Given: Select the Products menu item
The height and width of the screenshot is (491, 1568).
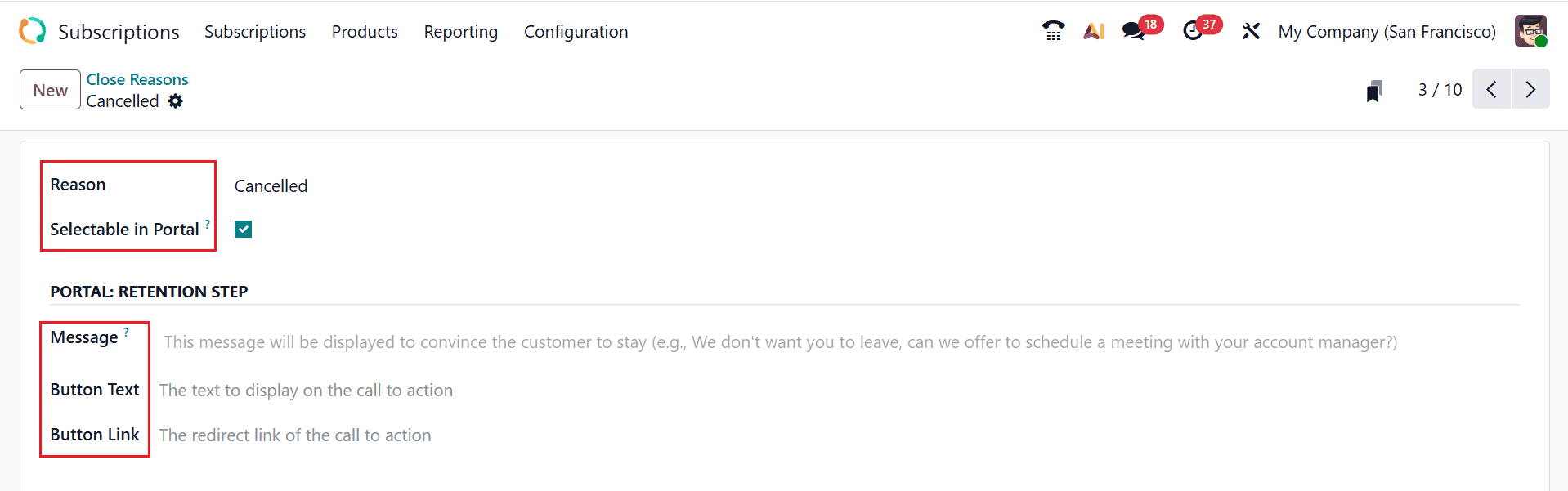Looking at the screenshot, I should (364, 31).
